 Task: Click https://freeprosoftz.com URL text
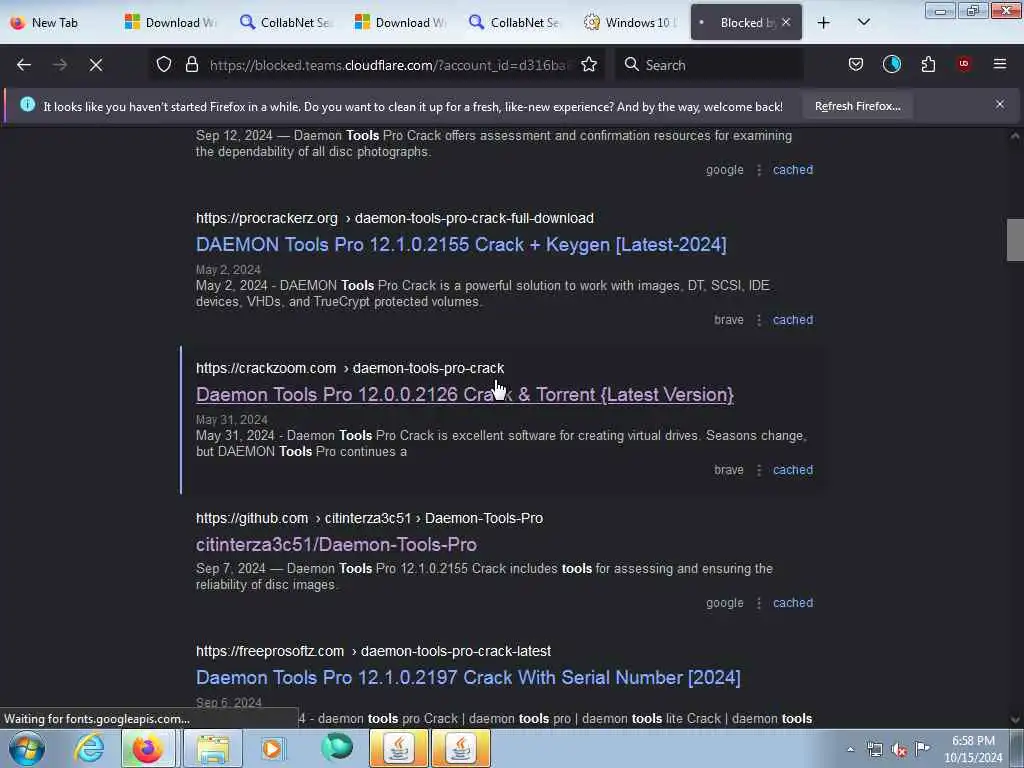pos(270,651)
